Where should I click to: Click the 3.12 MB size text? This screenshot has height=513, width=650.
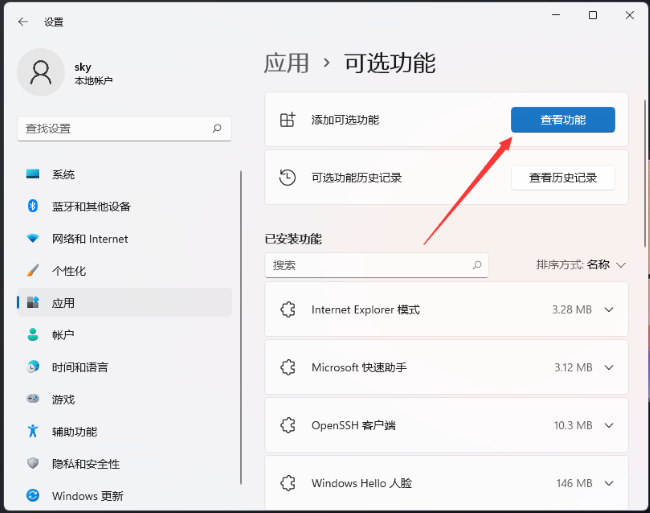573,368
